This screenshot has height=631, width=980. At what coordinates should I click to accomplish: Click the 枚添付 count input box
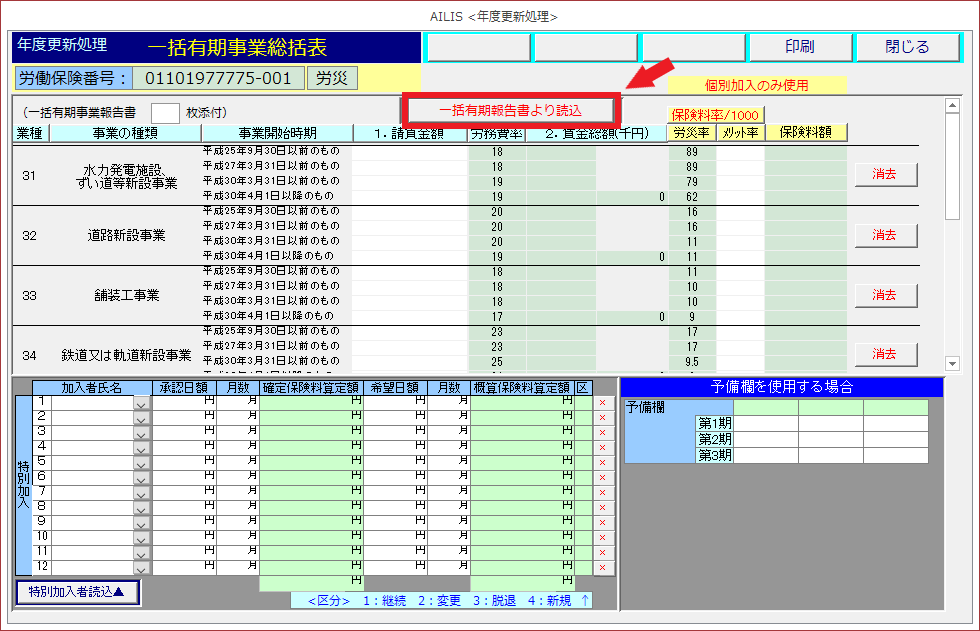[165, 113]
